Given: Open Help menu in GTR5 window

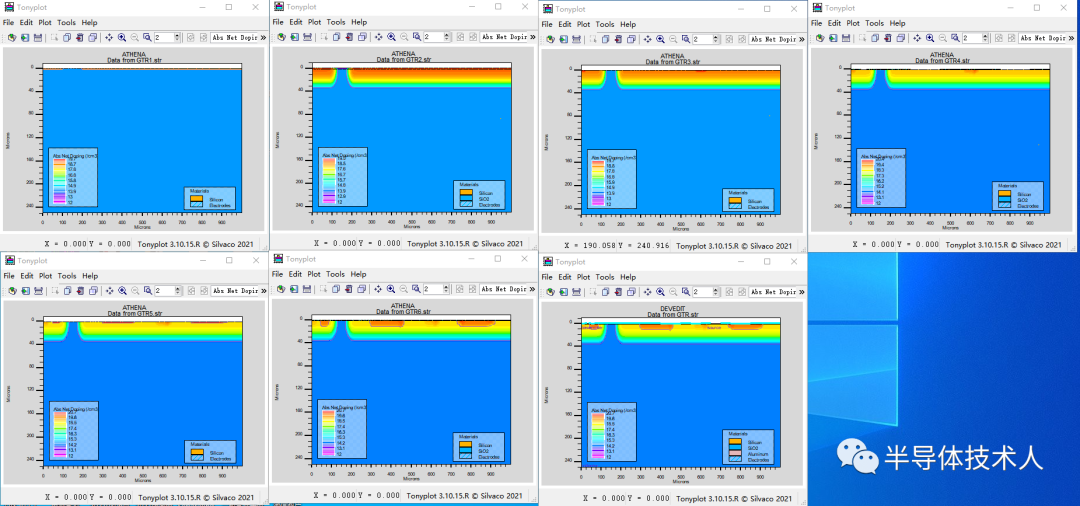Looking at the screenshot, I should [x=90, y=276].
